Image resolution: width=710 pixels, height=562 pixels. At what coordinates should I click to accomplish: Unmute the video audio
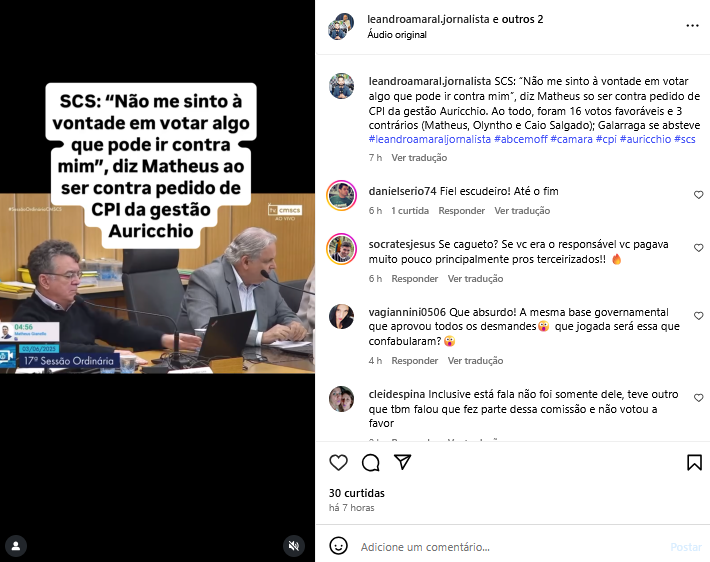pos(294,546)
